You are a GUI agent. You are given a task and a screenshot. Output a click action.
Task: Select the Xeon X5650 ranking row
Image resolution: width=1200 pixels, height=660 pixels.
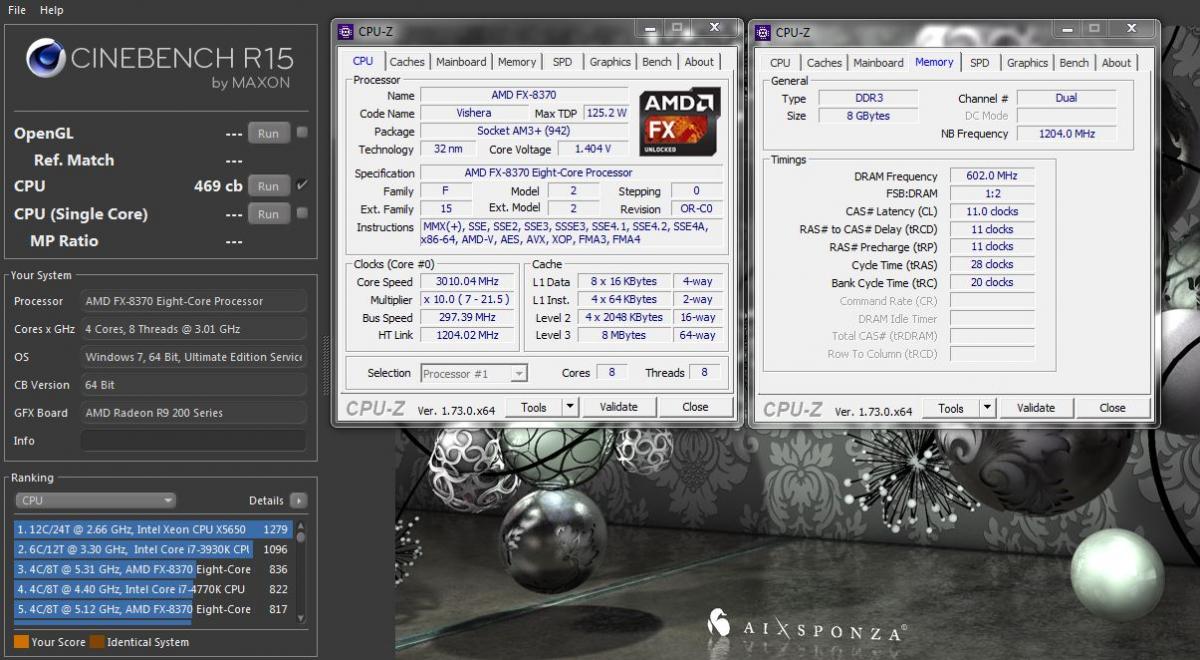[153, 529]
